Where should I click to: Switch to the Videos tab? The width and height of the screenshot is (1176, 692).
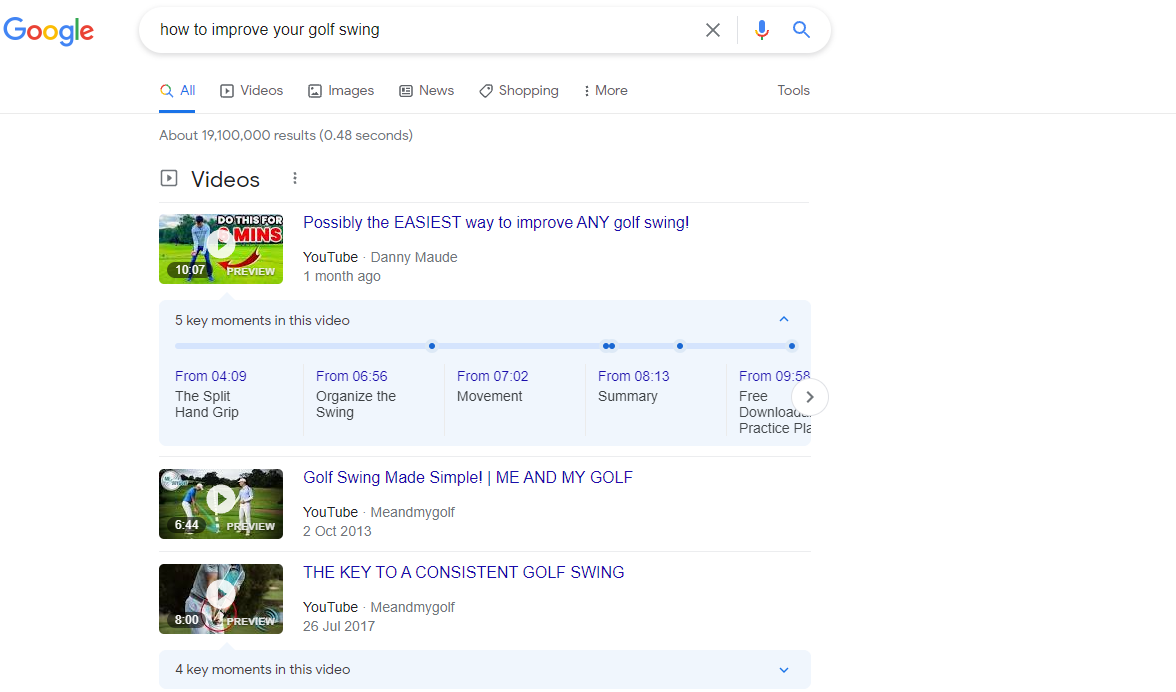pyautogui.click(x=251, y=91)
